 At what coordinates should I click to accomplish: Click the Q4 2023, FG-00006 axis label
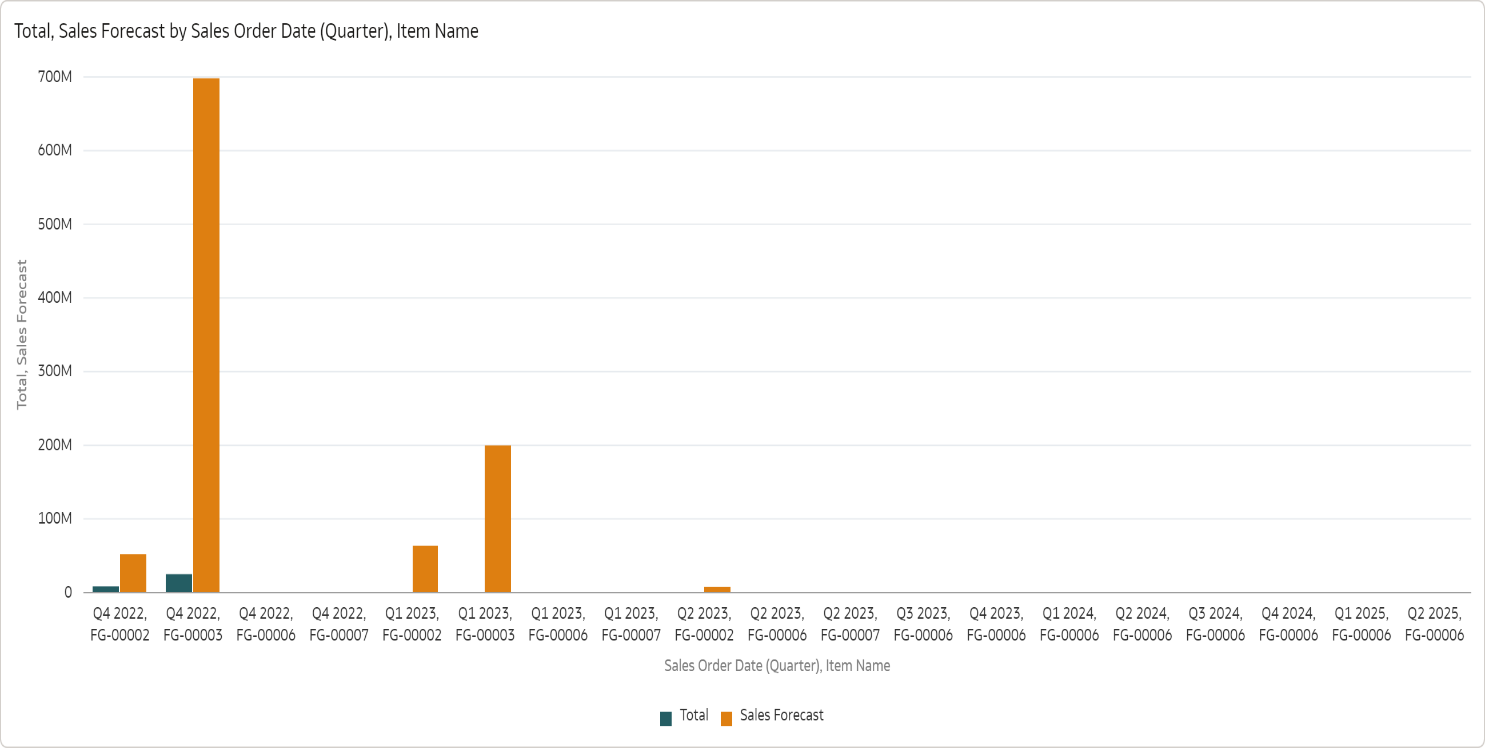point(996,624)
